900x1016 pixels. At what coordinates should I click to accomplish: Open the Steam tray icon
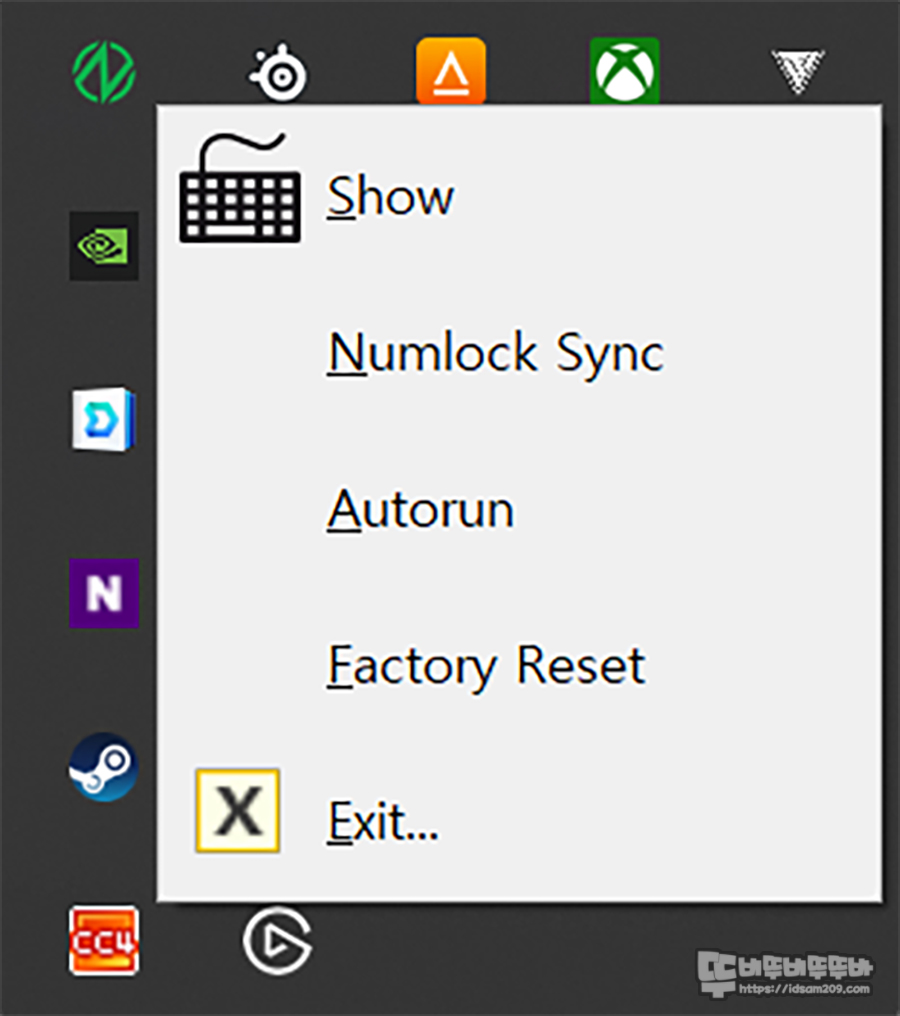point(104,767)
